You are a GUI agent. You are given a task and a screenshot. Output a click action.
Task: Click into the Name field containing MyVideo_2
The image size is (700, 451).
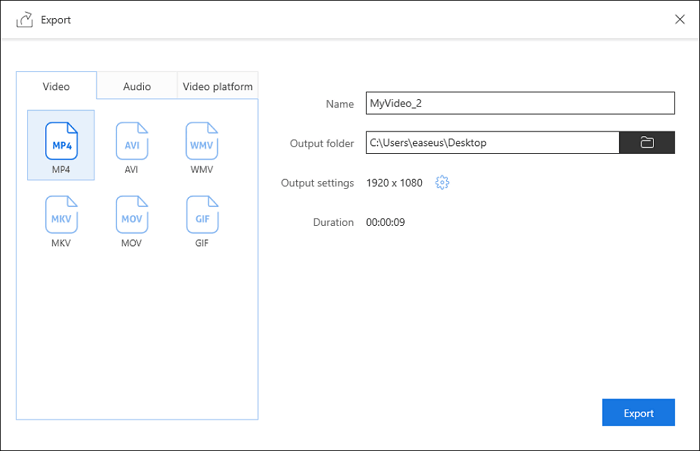pyautogui.click(x=520, y=104)
